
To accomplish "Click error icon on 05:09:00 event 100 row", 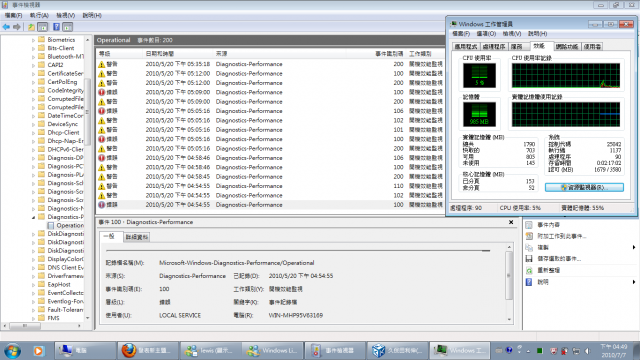I will [102, 92].
